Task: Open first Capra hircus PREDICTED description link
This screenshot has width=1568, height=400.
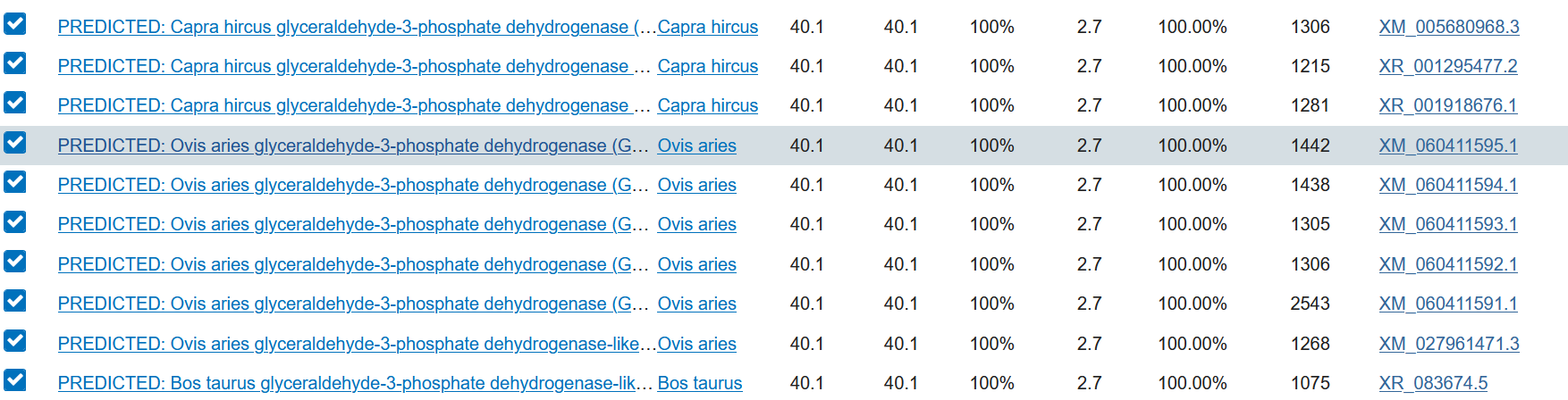Action: click(357, 27)
